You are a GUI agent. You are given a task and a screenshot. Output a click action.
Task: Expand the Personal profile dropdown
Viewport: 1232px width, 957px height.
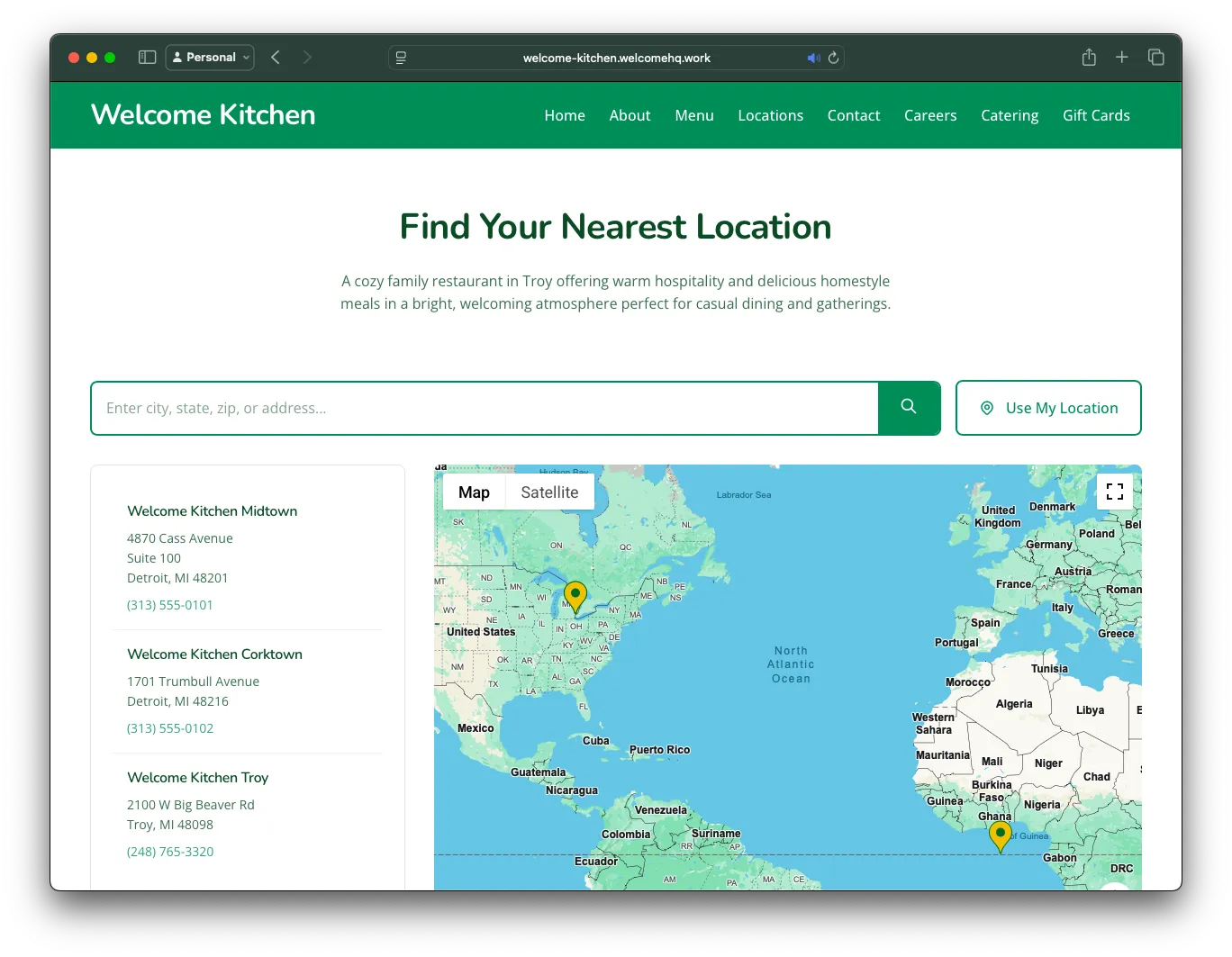tap(210, 58)
